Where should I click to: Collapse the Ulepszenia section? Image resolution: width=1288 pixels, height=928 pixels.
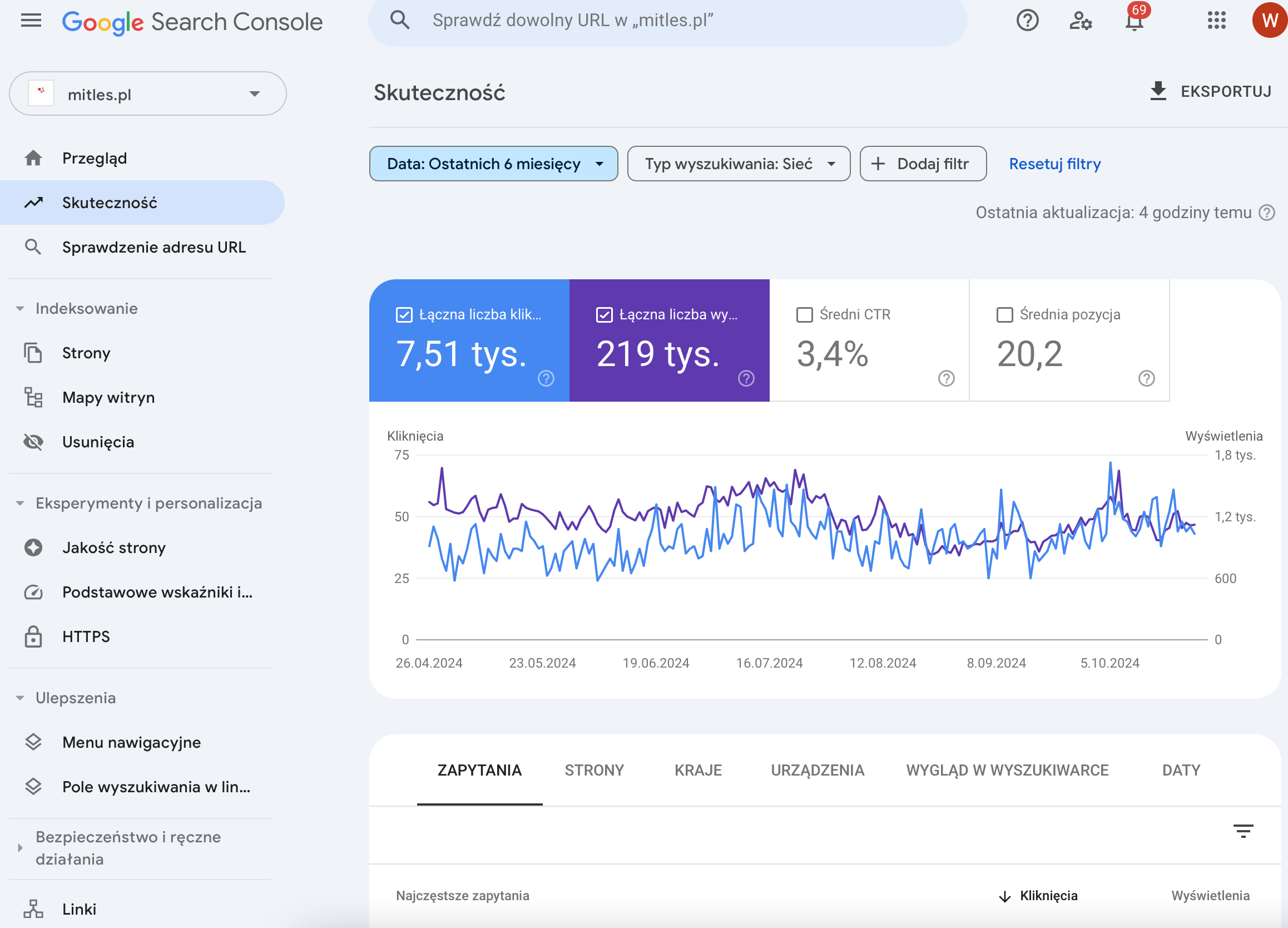20,698
